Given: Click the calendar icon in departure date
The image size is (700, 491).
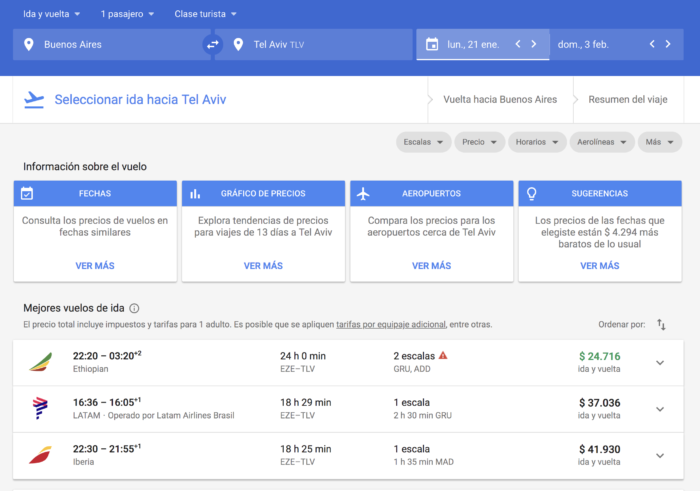Looking at the screenshot, I should pos(432,44).
